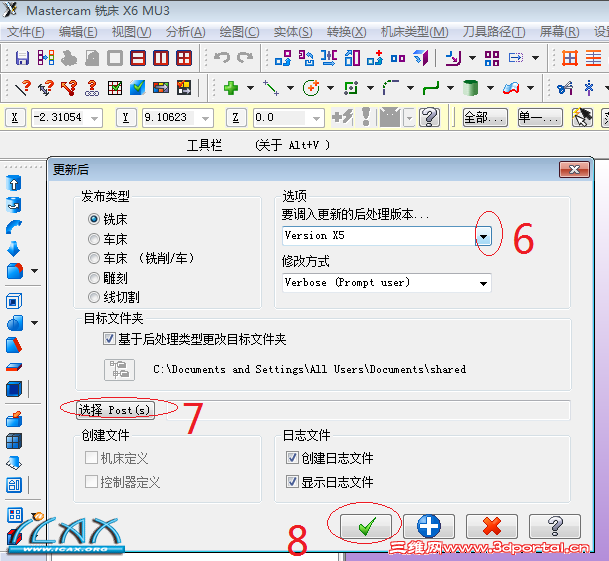Click the cursor selection icon after 单一 button
The height and width of the screenshot is (561, 609).
[x=582, y=117]
